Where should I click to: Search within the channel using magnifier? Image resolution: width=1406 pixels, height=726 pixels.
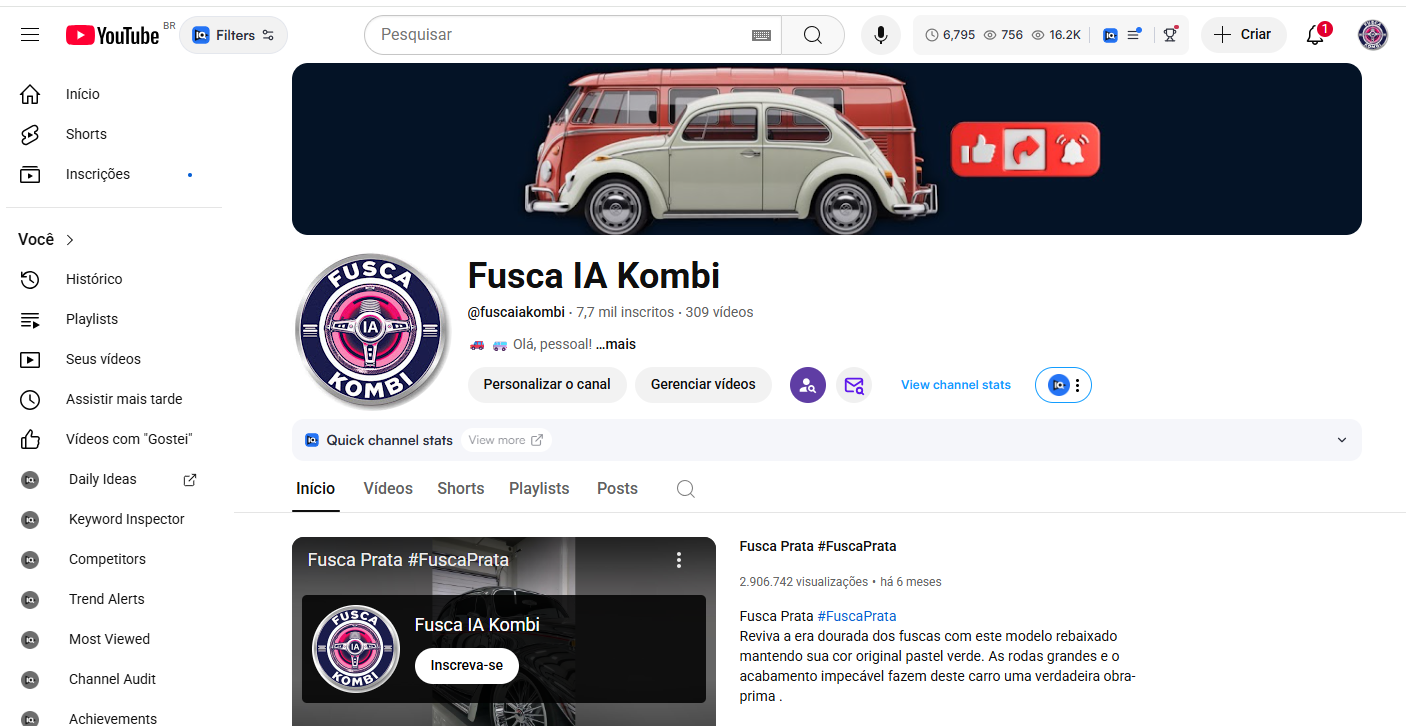tap(685, 489)
